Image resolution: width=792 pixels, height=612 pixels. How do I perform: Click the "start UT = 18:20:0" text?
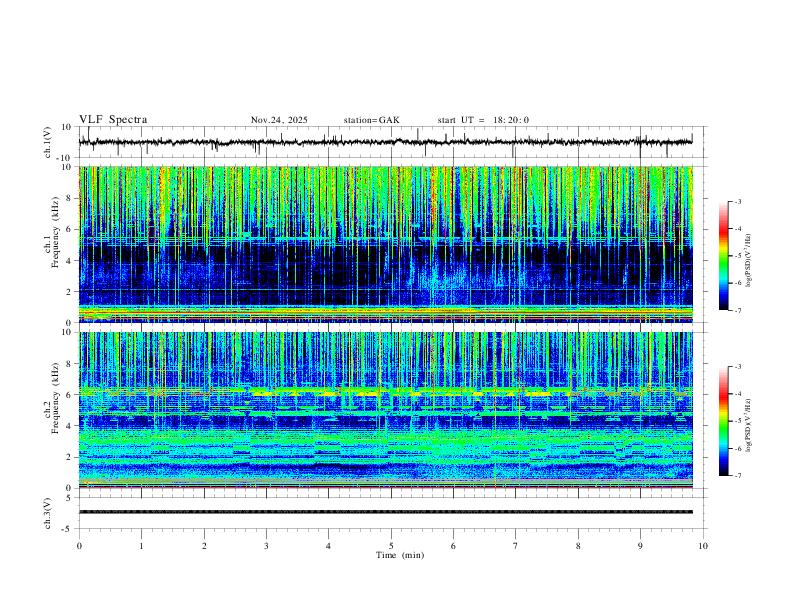(x=483, y=120)
